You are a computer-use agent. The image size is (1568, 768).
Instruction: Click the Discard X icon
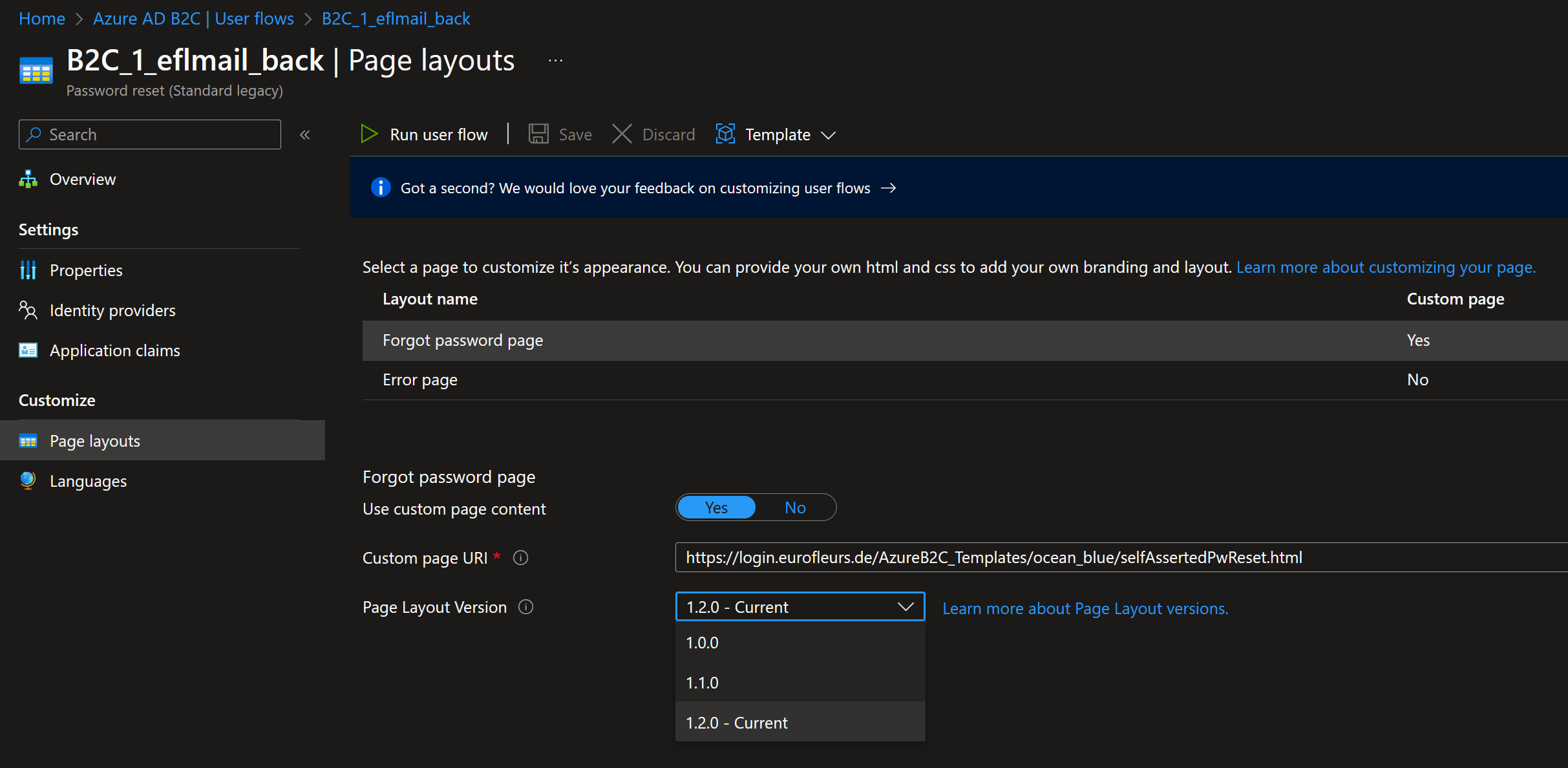point(622,134)
